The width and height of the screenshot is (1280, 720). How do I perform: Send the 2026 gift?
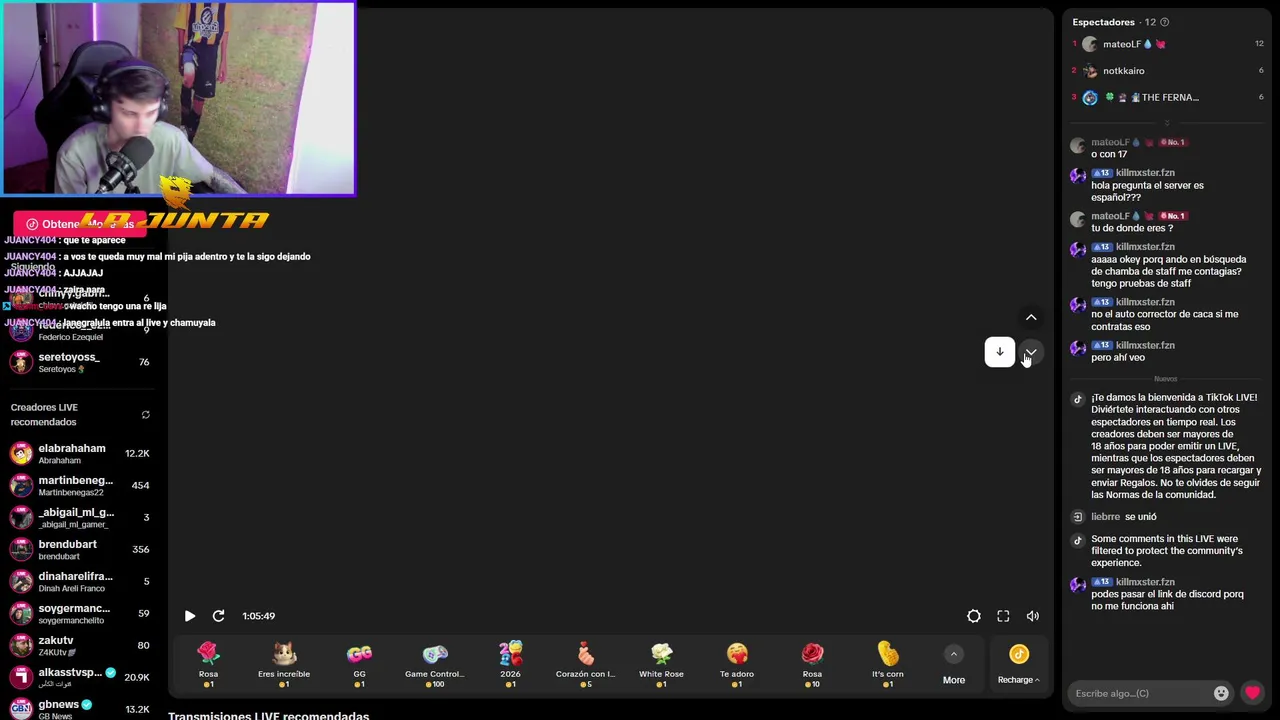tap(510, 665)
